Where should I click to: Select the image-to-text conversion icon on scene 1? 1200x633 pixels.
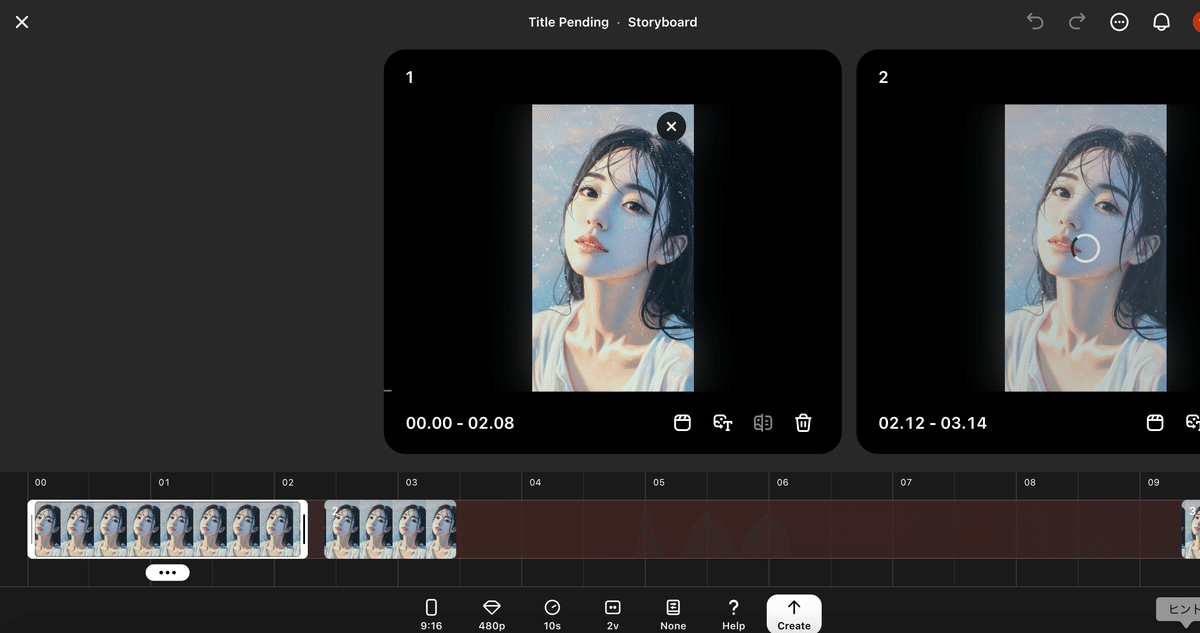click(x=723, y=423)
